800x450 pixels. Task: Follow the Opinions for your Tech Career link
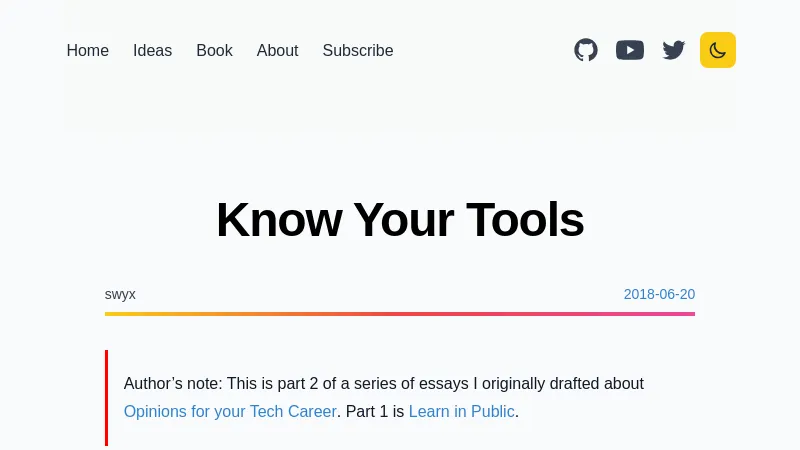pos(230,411)
